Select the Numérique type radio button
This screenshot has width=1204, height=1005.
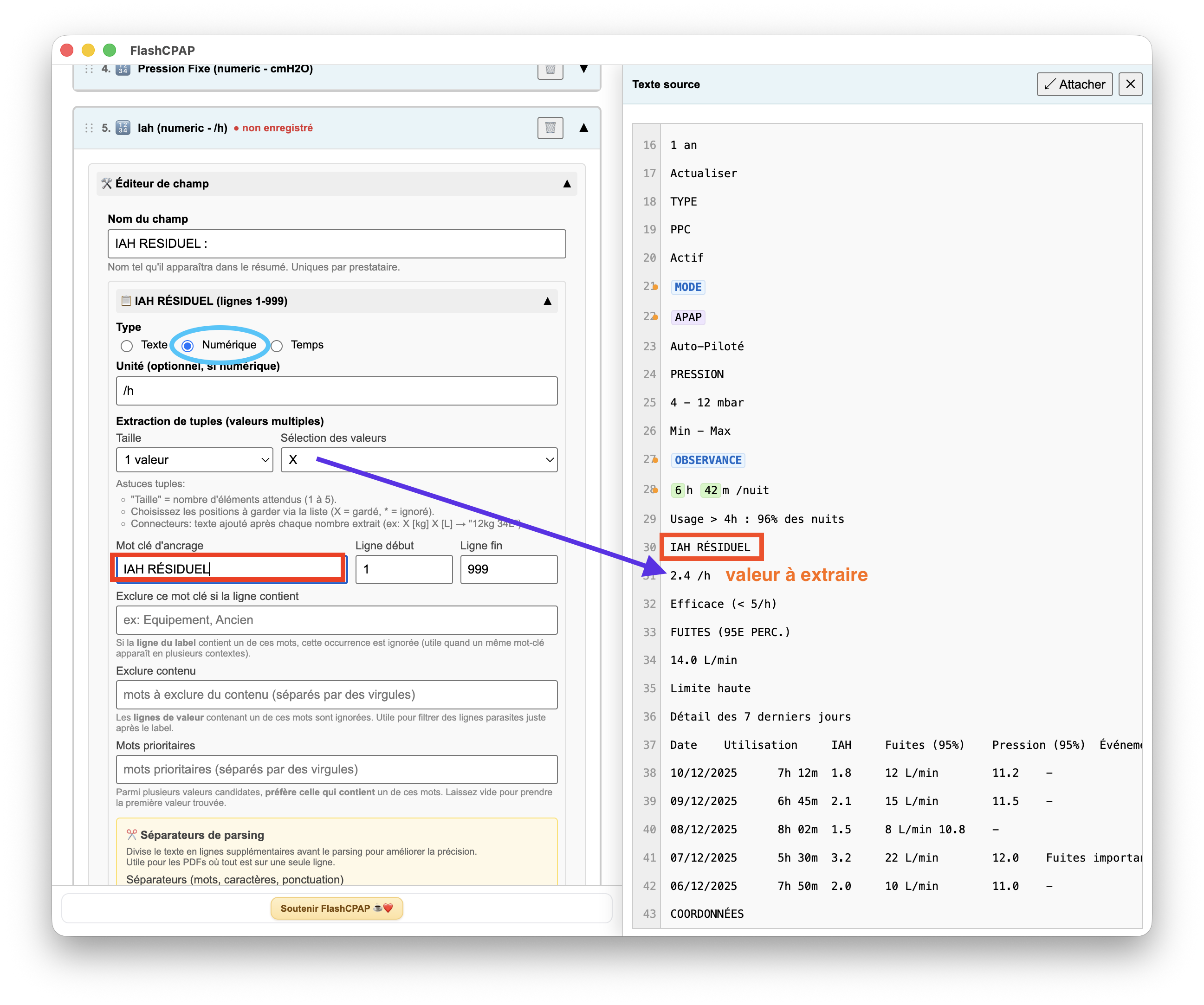[188, 346]
